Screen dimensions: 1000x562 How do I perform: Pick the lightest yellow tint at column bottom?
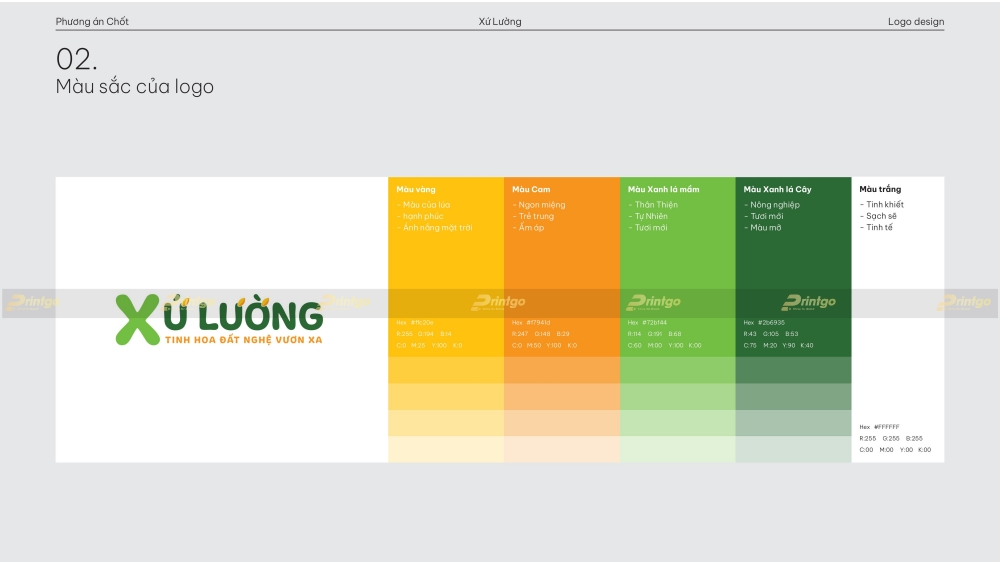pyautogui.click(x=446, y=449)
